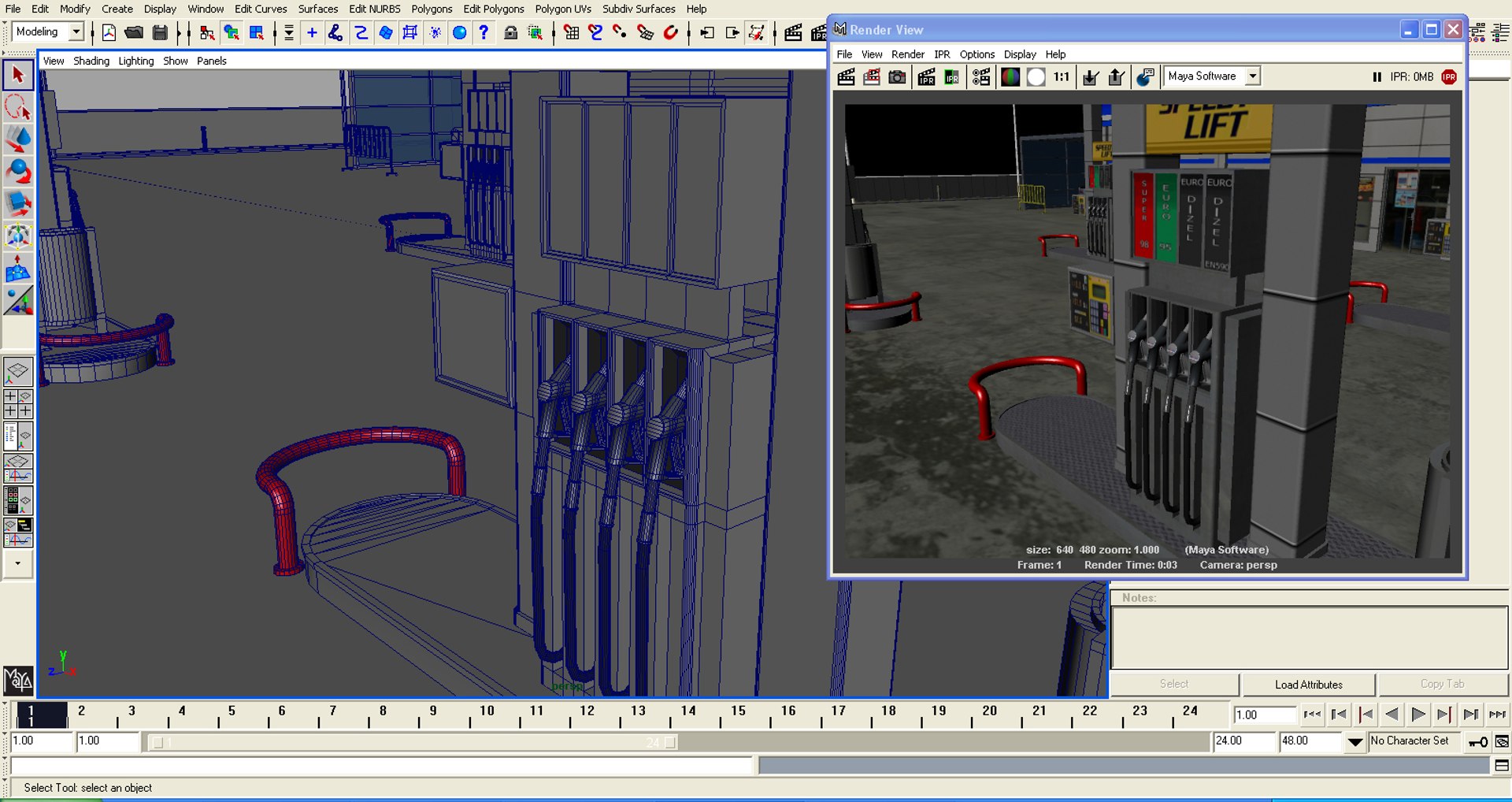Viewport: 1512px width, 802px height.
Task: Expand the toolbox layout arrow at bottom
Action: tap(17, 563)
